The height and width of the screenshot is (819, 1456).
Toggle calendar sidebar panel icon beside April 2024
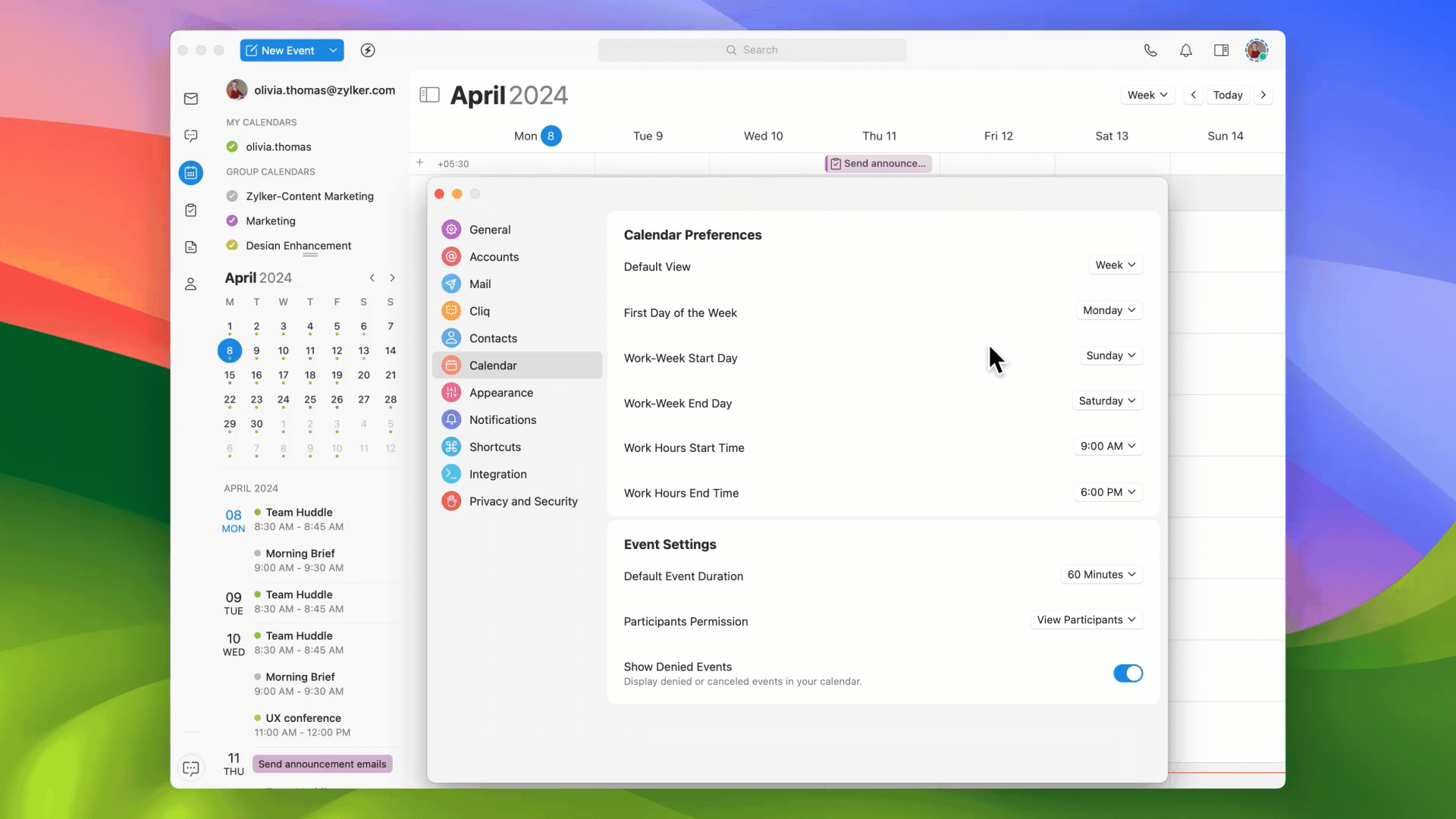point(429,95)
